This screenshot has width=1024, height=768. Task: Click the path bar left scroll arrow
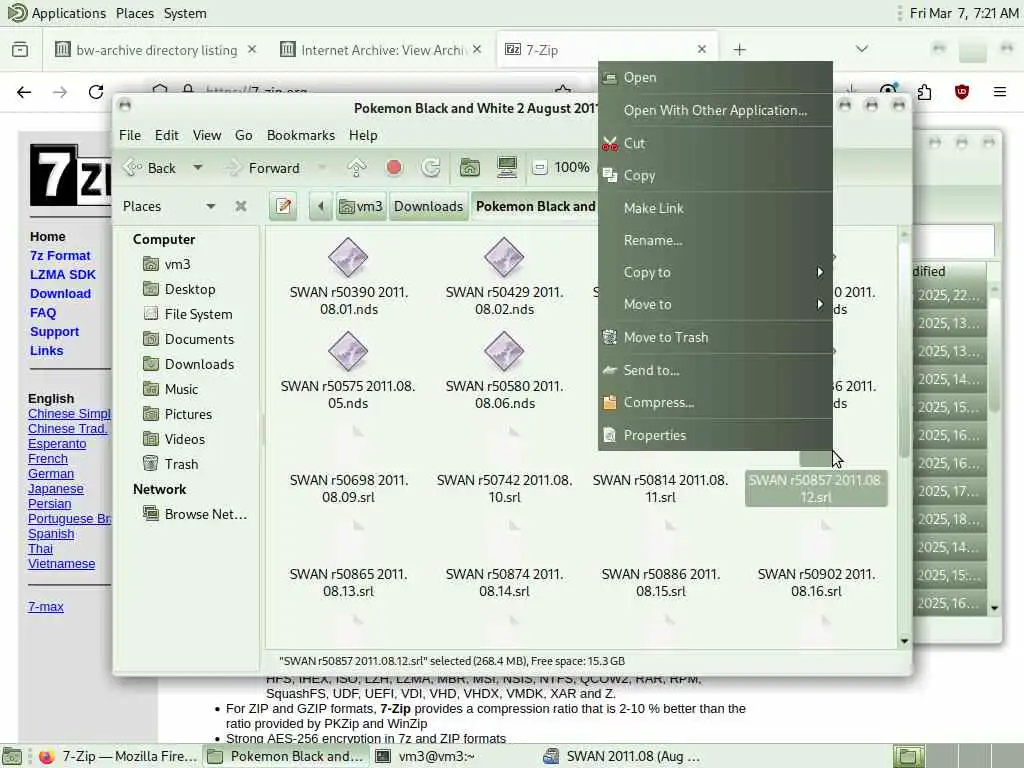click(x=321, y=206)
